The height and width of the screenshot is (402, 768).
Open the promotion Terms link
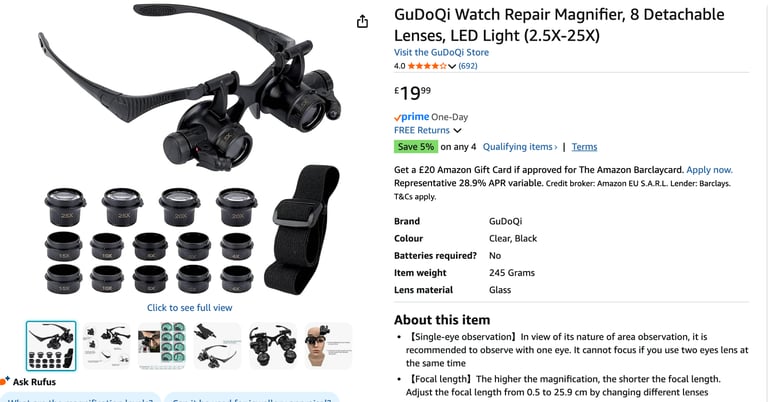tap(584, 146)
